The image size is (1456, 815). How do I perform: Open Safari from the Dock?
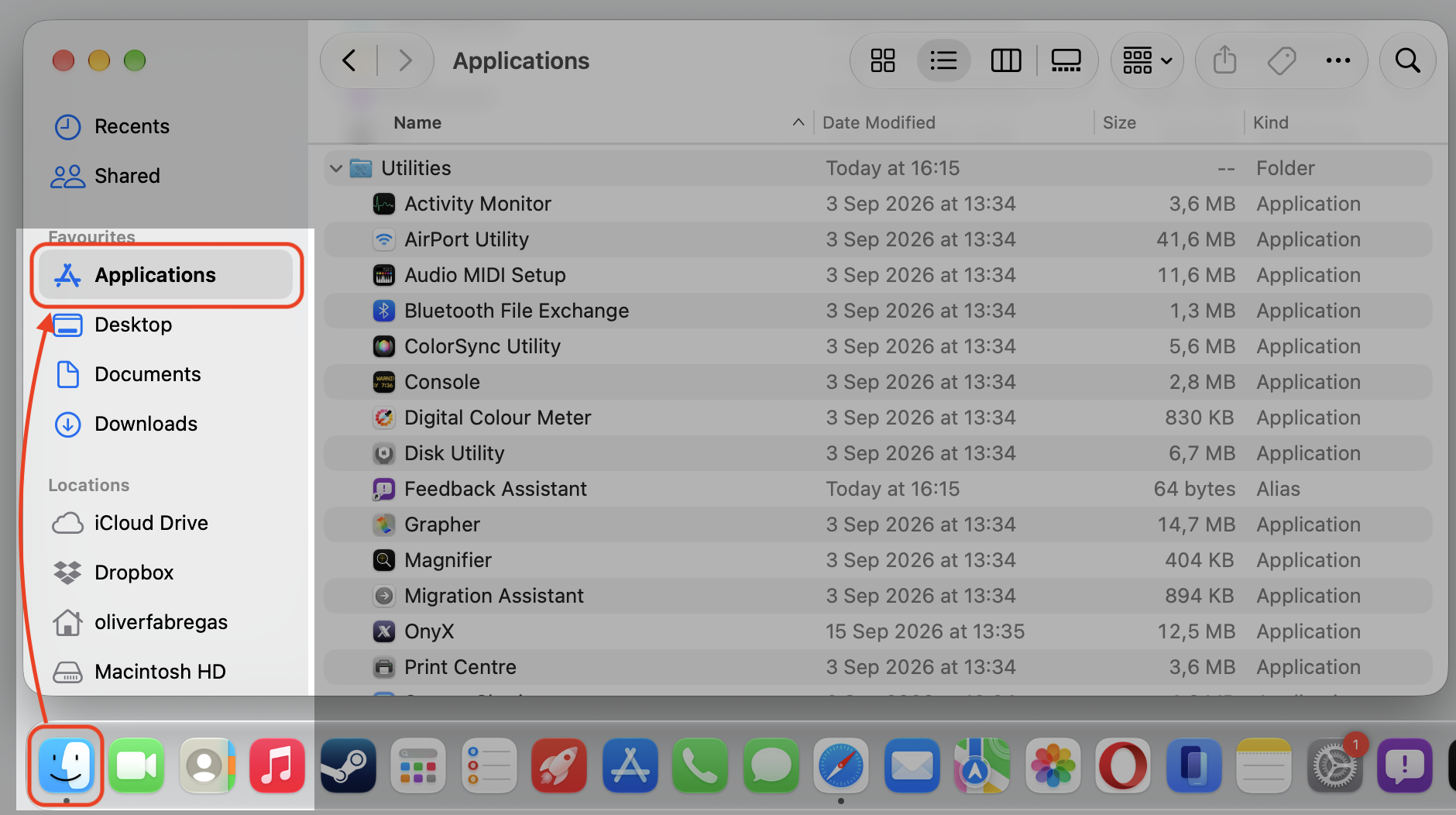click(841, 765)
